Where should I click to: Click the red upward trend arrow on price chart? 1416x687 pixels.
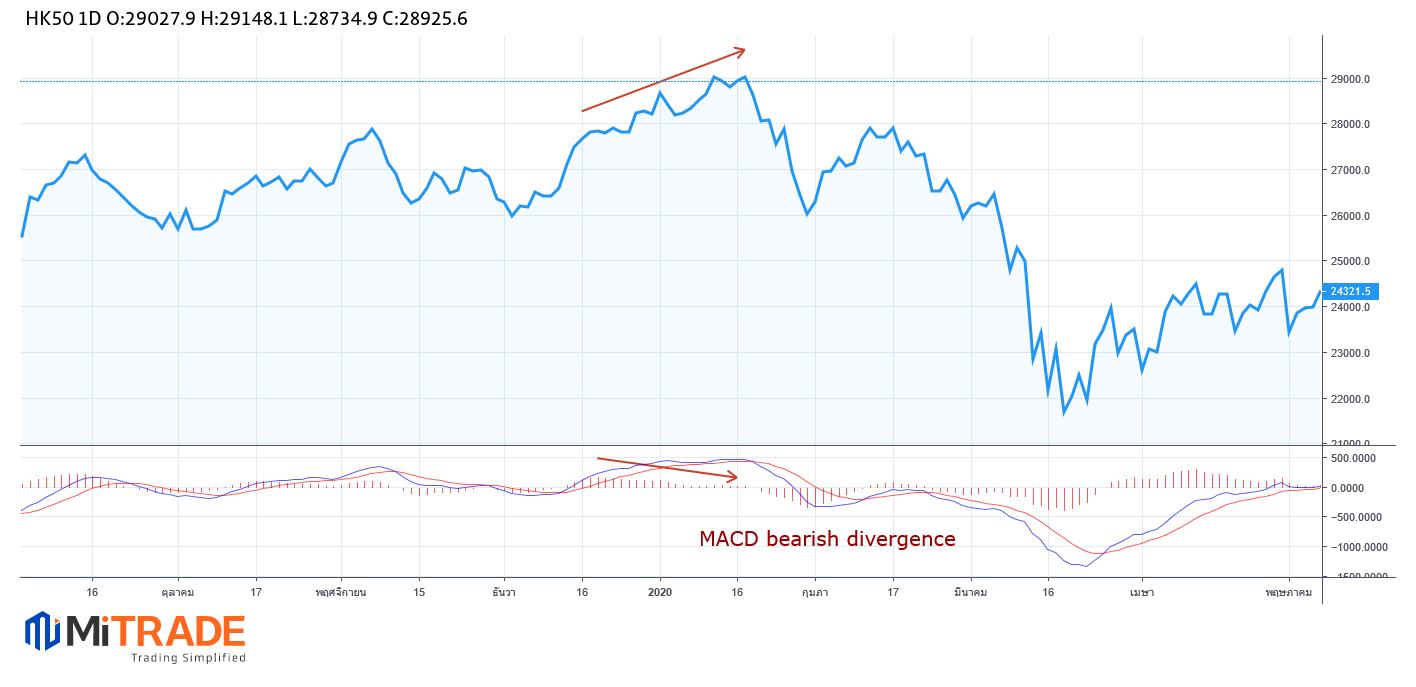[x=663, y=80]
